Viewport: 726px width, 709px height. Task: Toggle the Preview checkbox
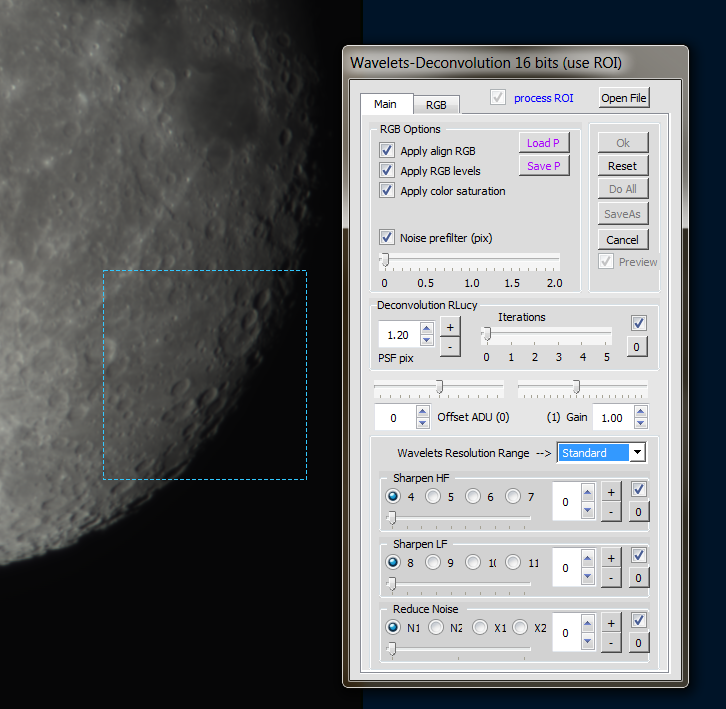click(606, 261)
